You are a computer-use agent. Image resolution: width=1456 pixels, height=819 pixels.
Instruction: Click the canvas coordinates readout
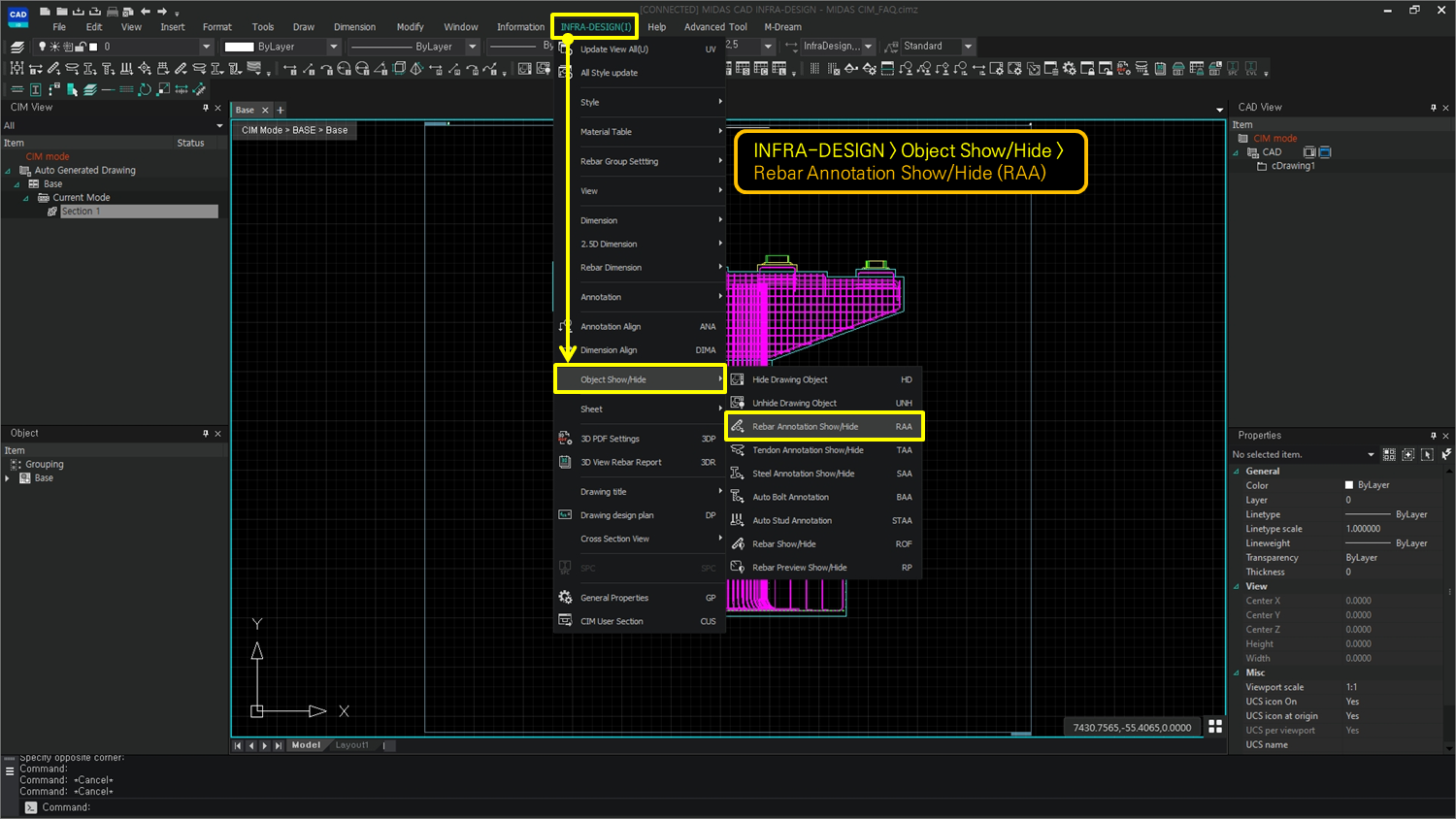coord(1132,727)
